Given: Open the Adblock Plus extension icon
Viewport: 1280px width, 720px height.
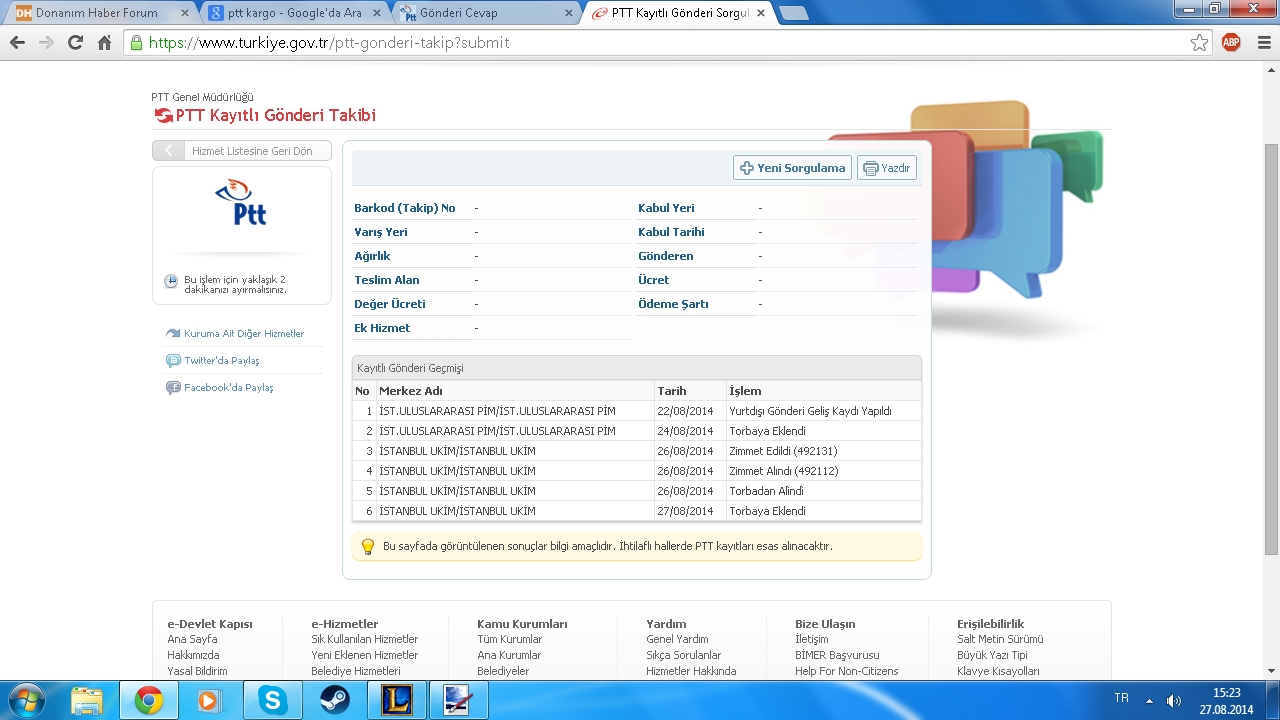Looking at the screenshot, I should (x=1231, y=42).
